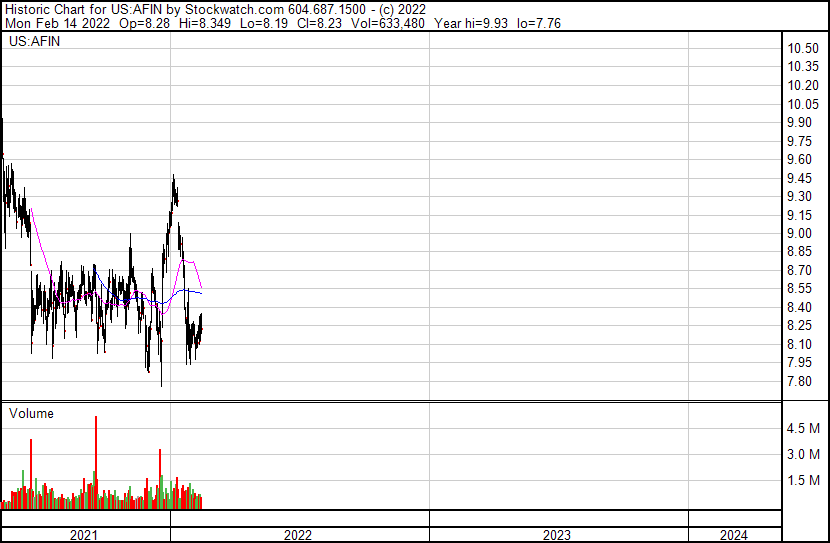
Task: Click the 4.5 M volume axis label
Action: tap(803, 428)
